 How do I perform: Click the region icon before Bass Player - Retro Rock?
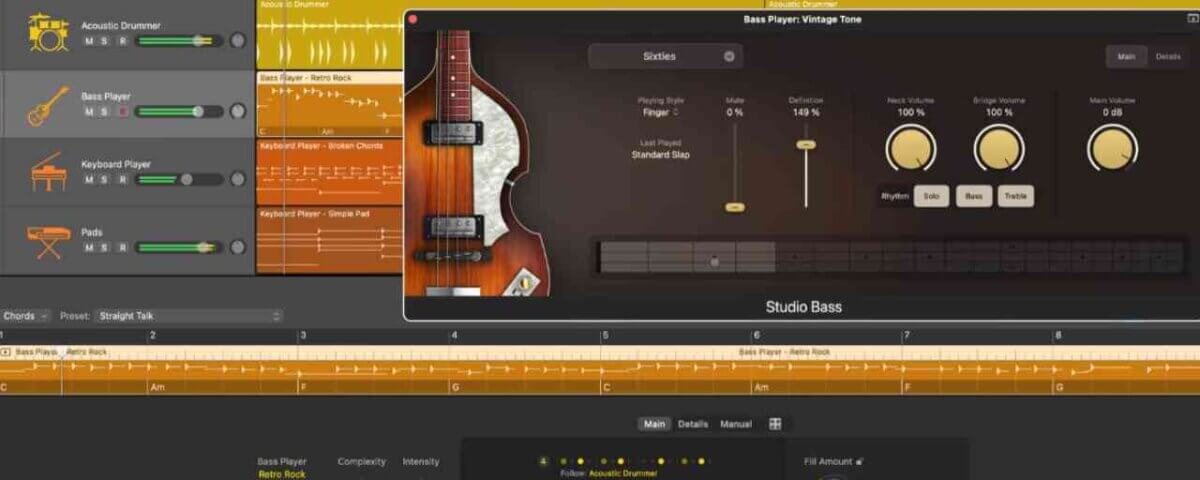pyautogui.click(x=6, y=352)
